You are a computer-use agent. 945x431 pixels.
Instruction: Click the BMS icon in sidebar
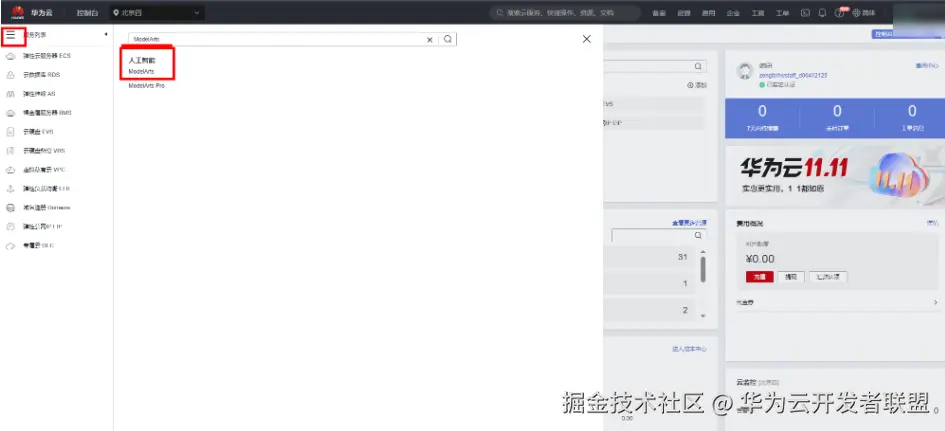click(x=10, y=113)
